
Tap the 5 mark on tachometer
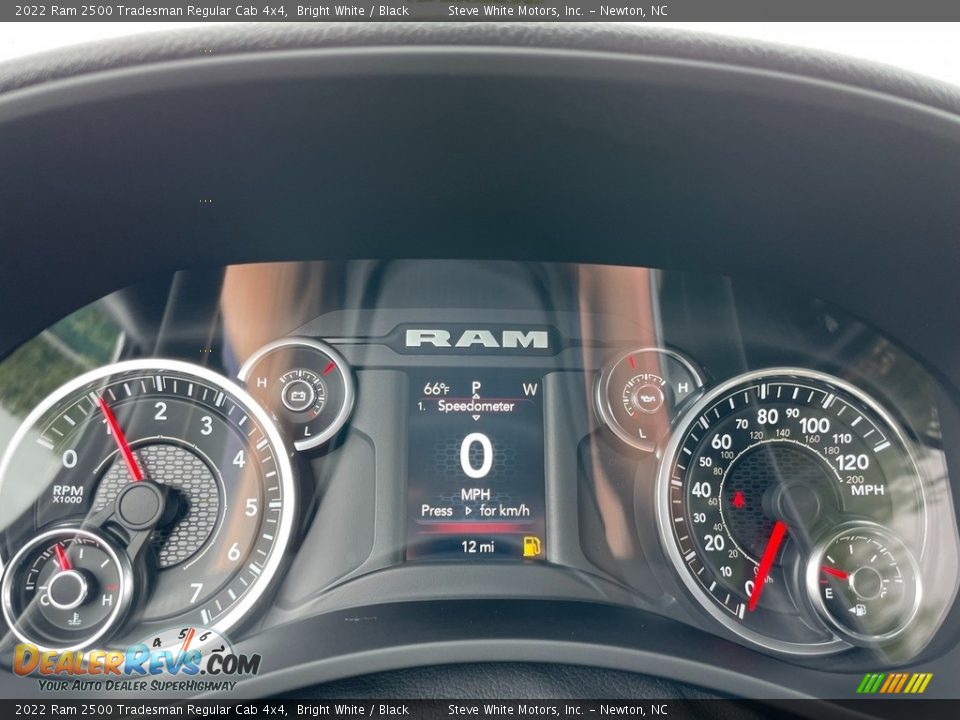pos(251,507)
